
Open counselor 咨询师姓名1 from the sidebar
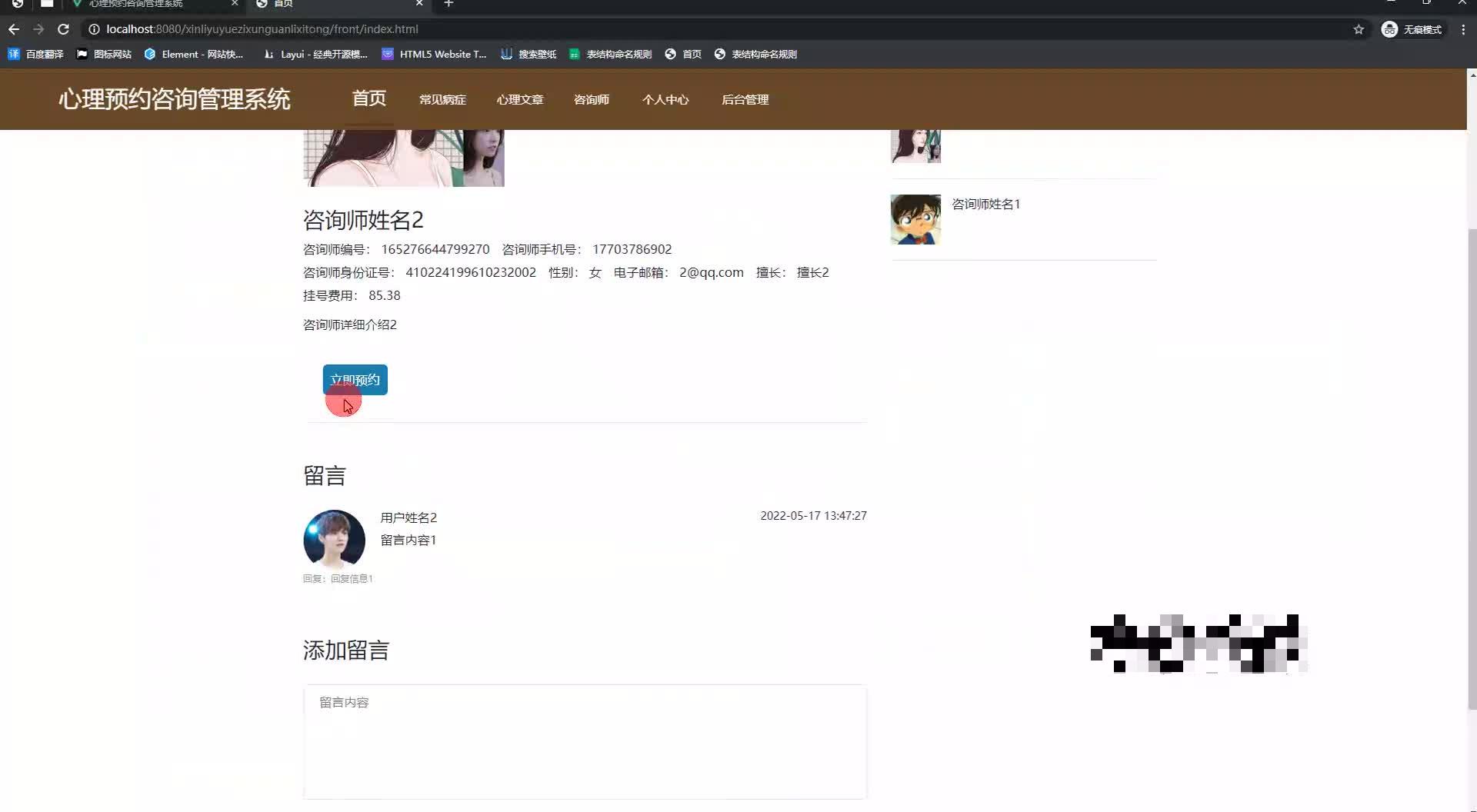(985, 204)
